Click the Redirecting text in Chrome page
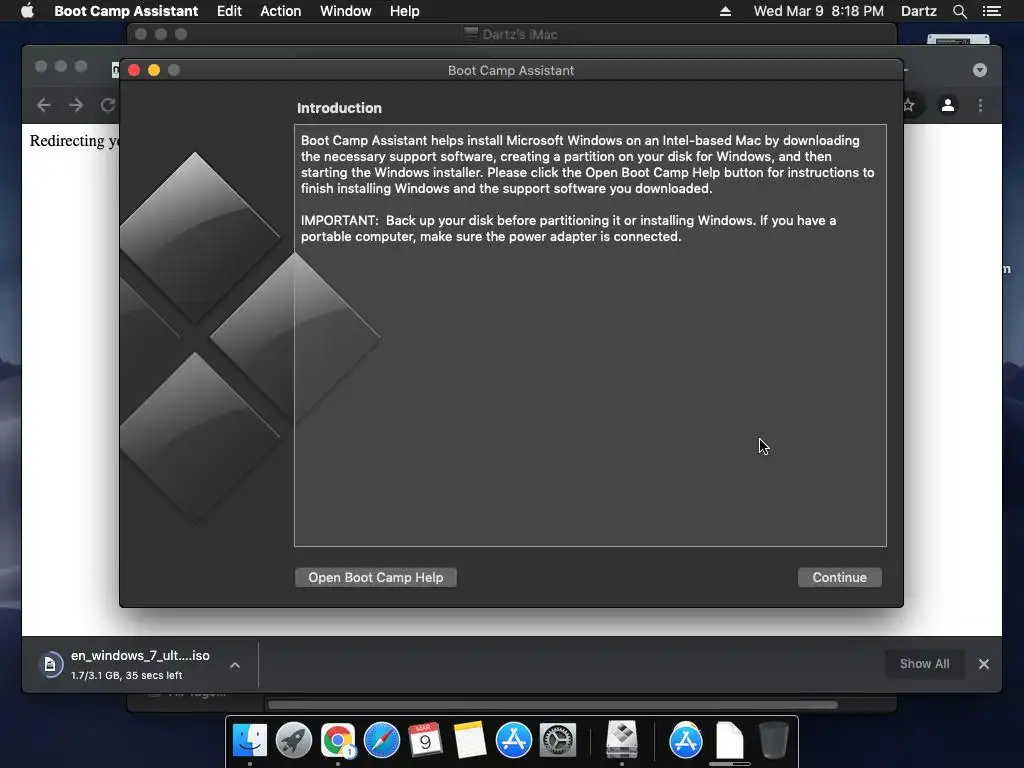1024x768 pixels. click(x=74, y=140)
